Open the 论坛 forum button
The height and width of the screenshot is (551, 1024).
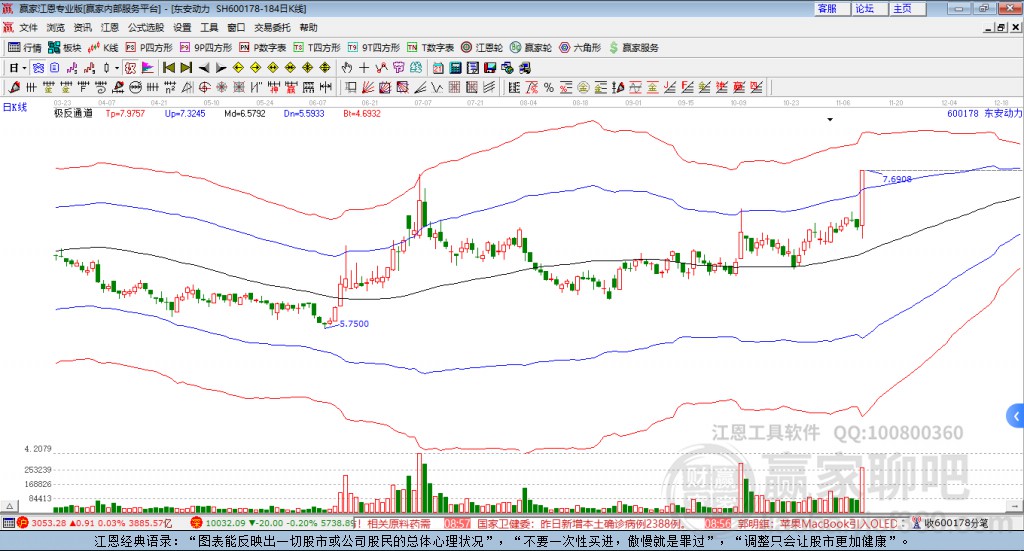tap(865, 8)
